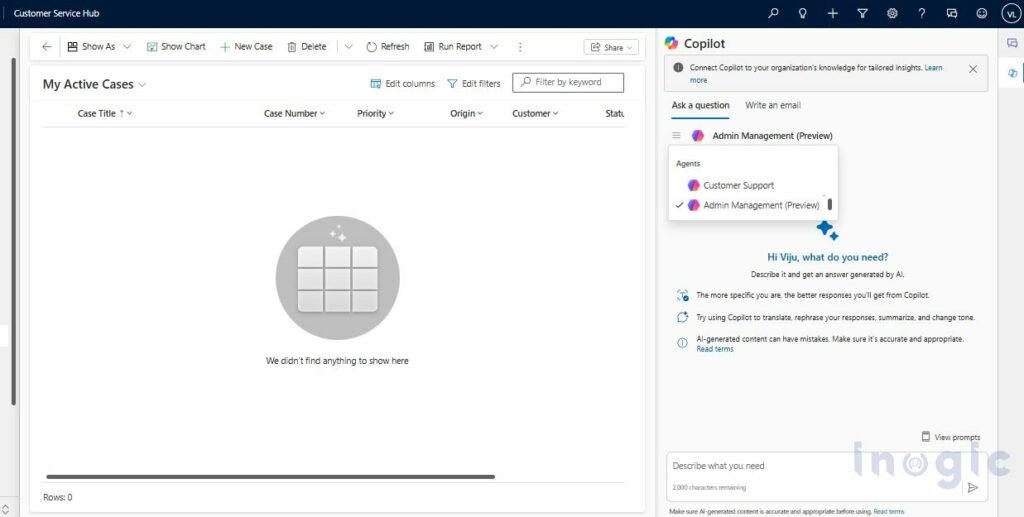The image size is (1024, 517).
Task: Click the Rows: 0 status text
Action: point(57,497)
